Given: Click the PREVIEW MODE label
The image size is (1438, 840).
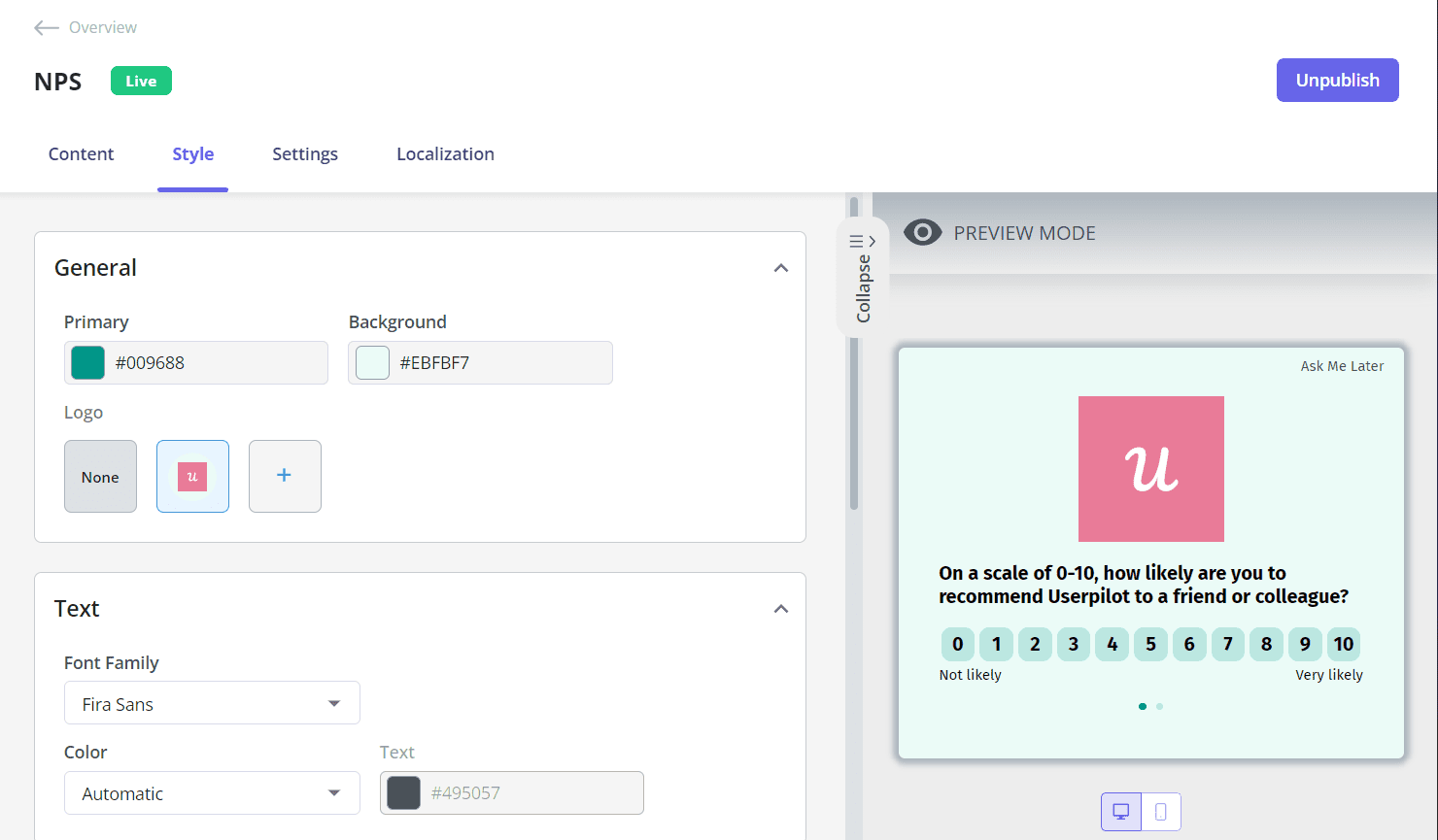Looking at the screenshot, I should 1024,233.
